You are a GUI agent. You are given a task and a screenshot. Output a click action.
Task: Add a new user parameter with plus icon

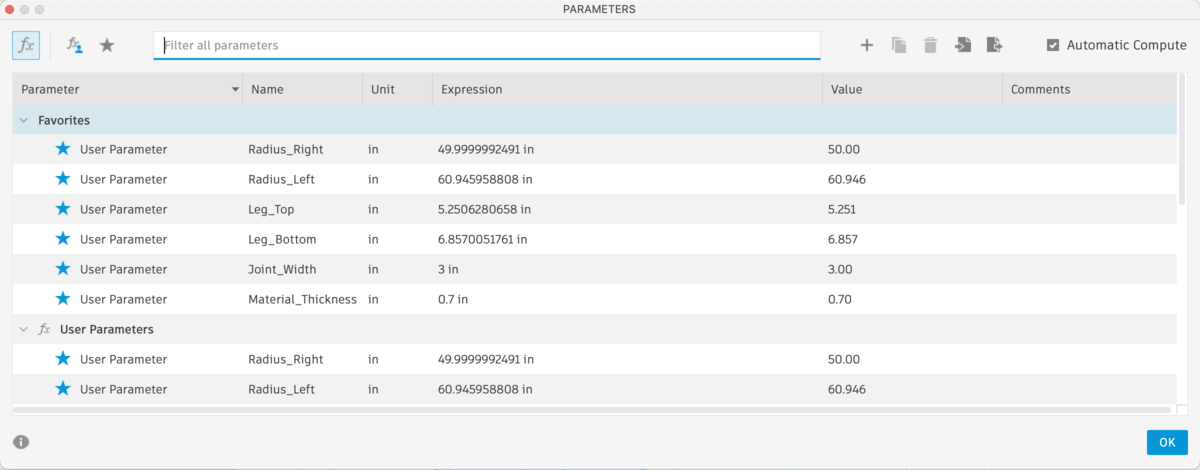[x=867, y=45]
